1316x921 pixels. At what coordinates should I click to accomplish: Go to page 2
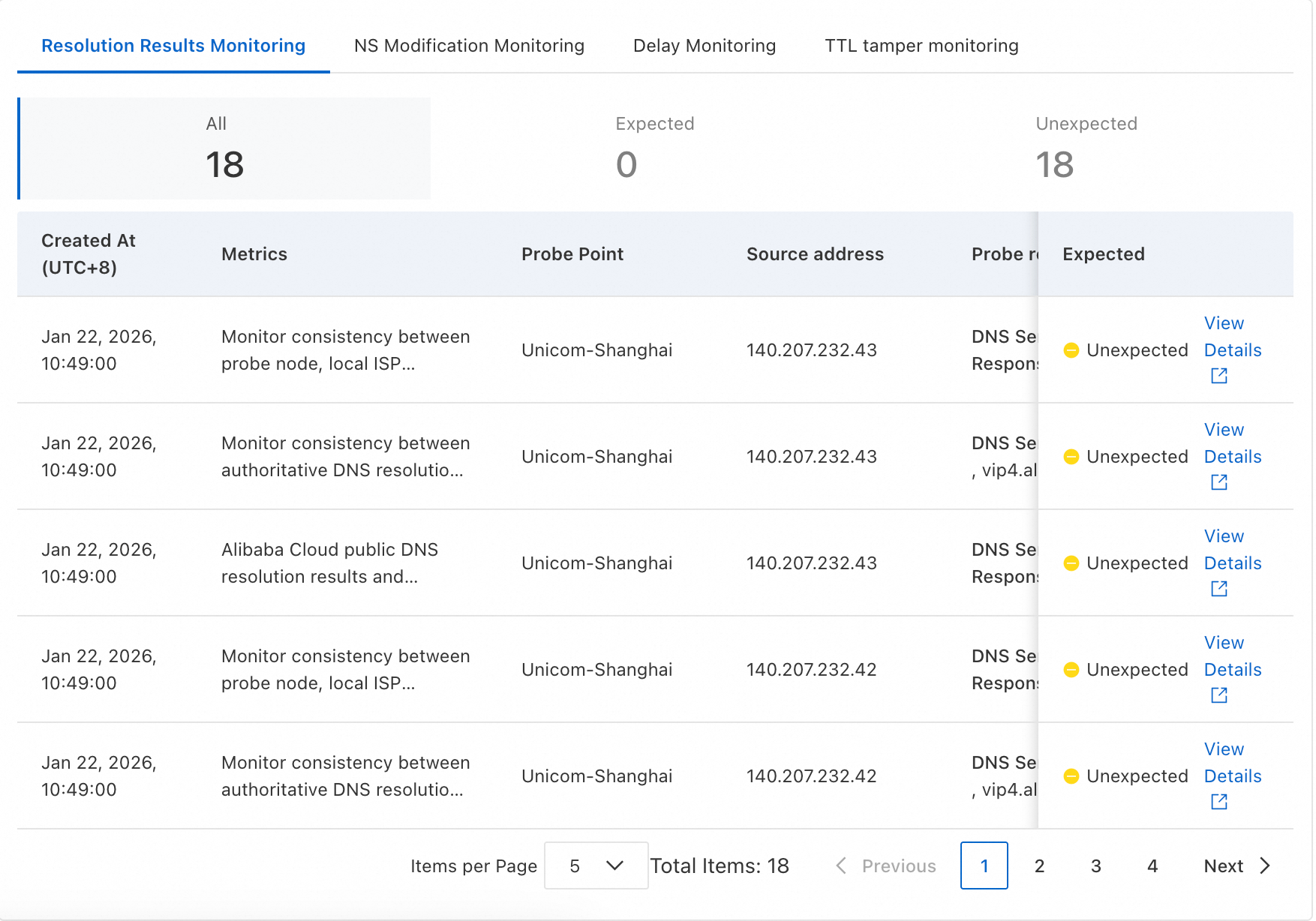[1039, 865]
